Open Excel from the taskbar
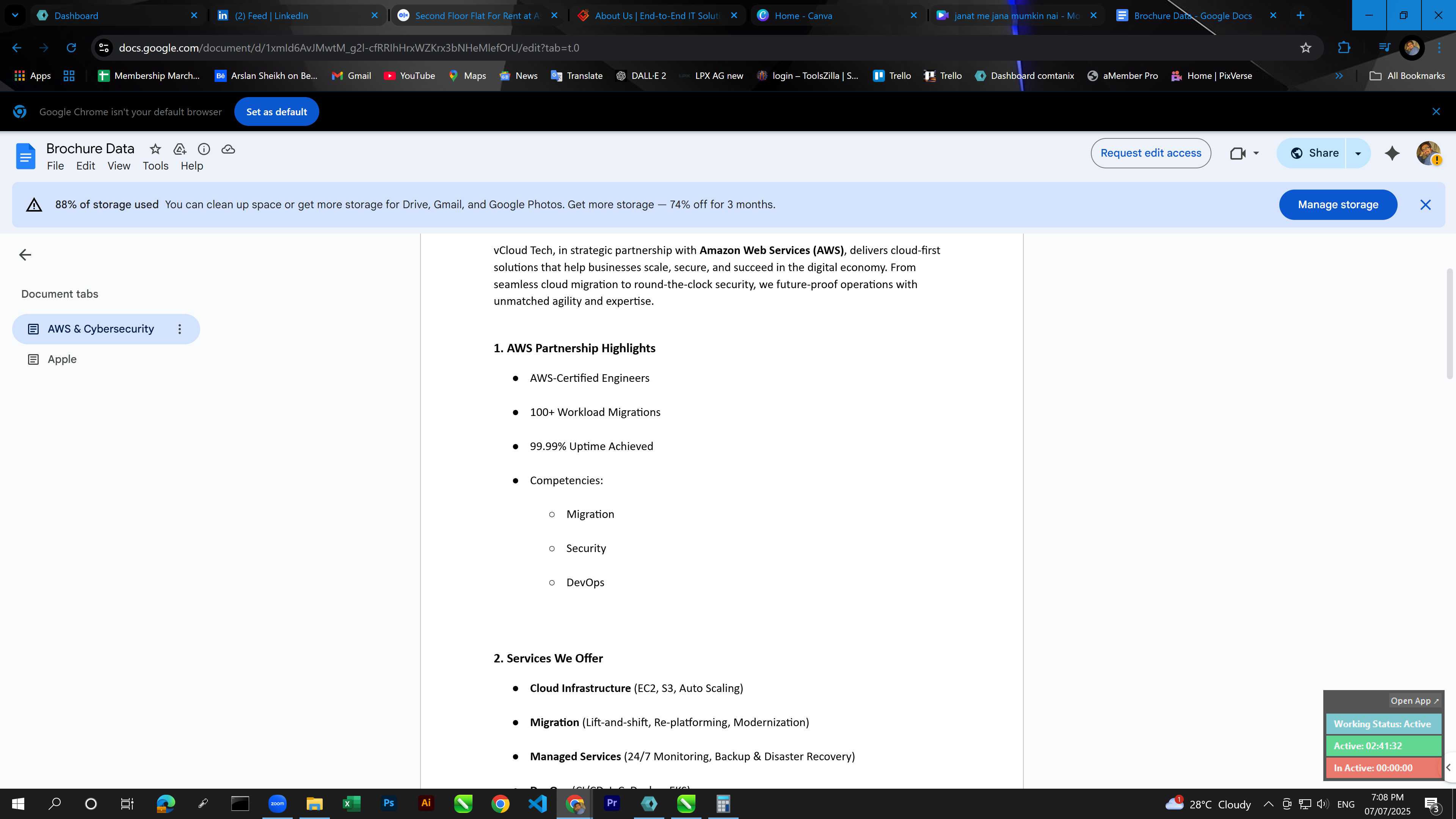This screenshot has height=819, width=1456. [351, 803]
